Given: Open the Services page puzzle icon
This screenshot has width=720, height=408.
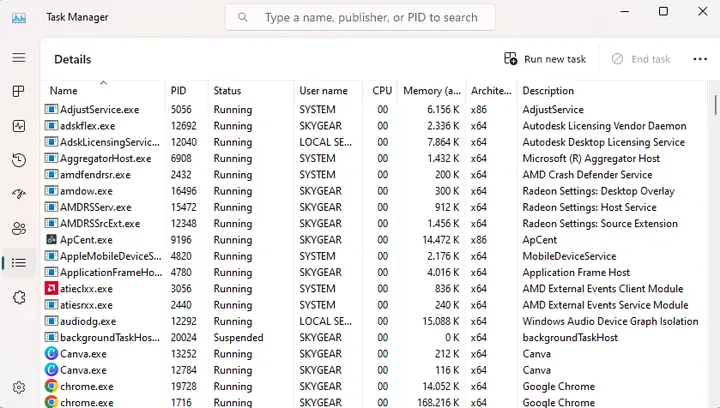Looking at the screenshot, I should click(x=19, y=297).
